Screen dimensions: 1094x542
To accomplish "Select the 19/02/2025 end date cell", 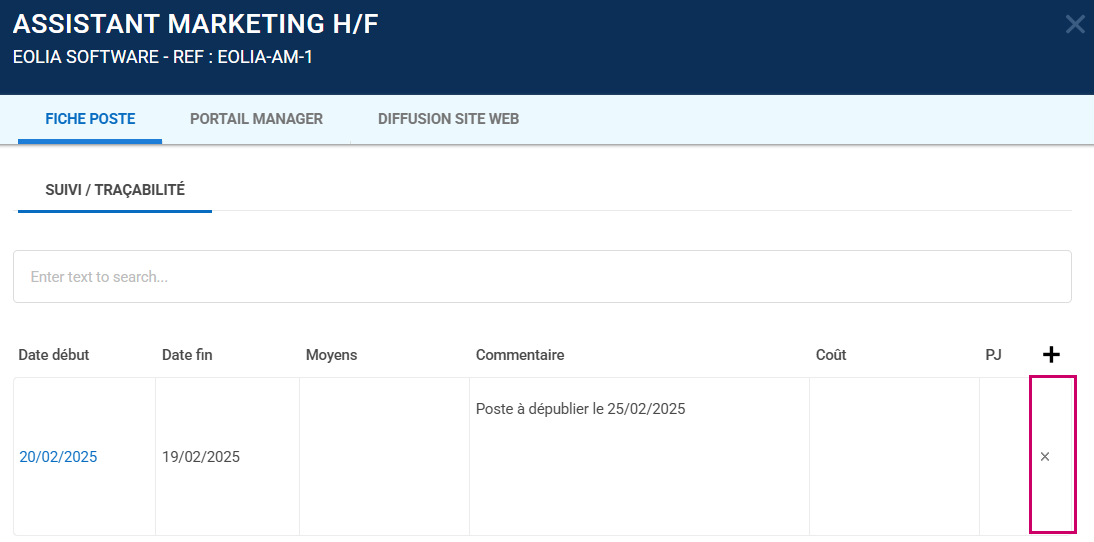I will 201,457.
